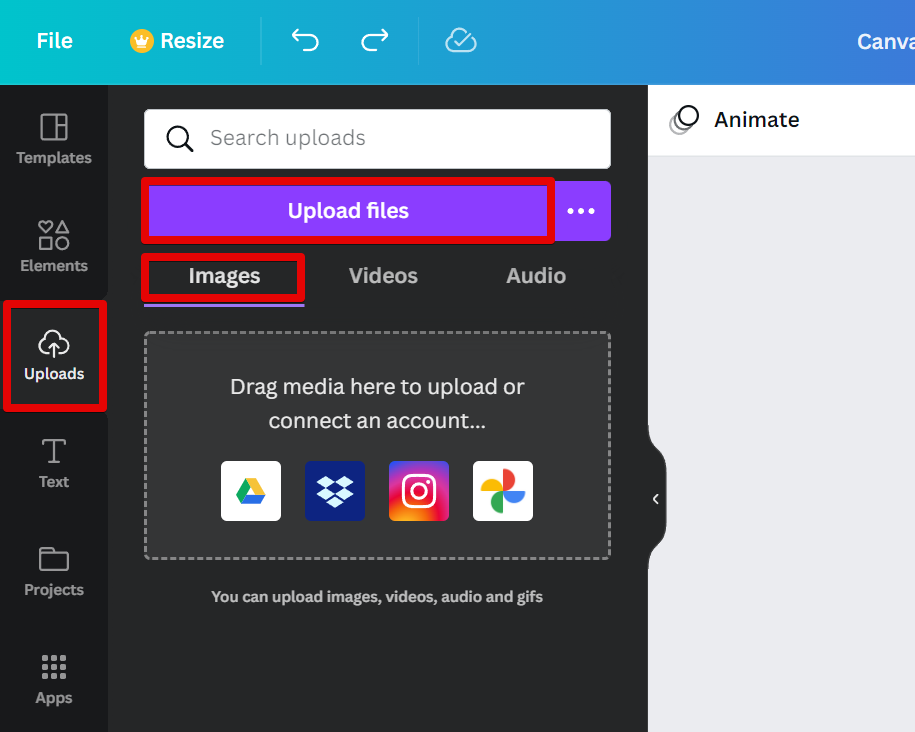Connect Instagram account icon
Image resolution: width=915 pixels, height=732 pixels.
419,491
